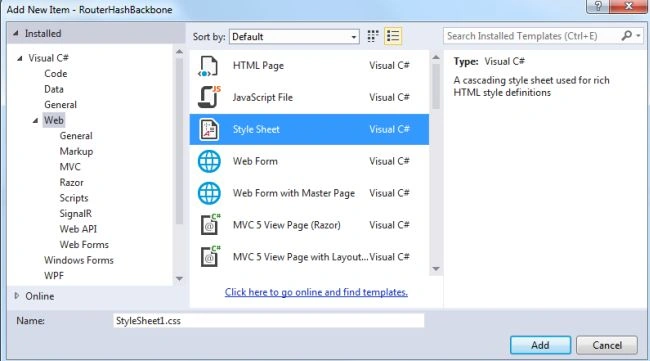Click Web Form with Master Page icon
This screenshot has width=650, height=361.
tap(209, 193)
